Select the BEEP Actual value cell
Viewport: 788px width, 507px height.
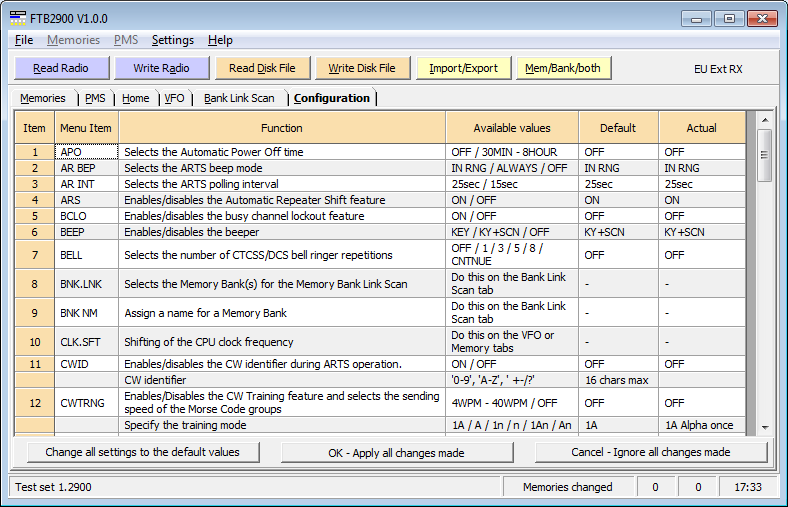point(700,232)
